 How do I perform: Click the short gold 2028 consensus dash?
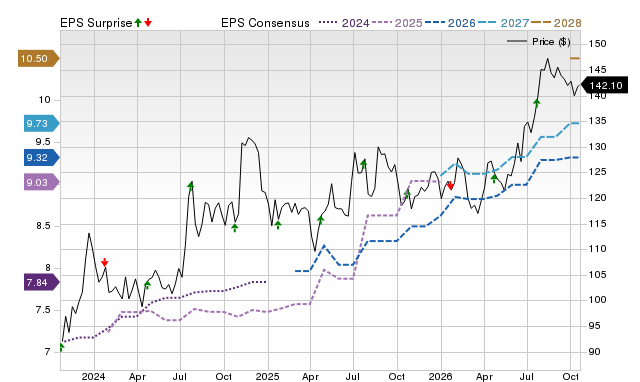point(575,58)
